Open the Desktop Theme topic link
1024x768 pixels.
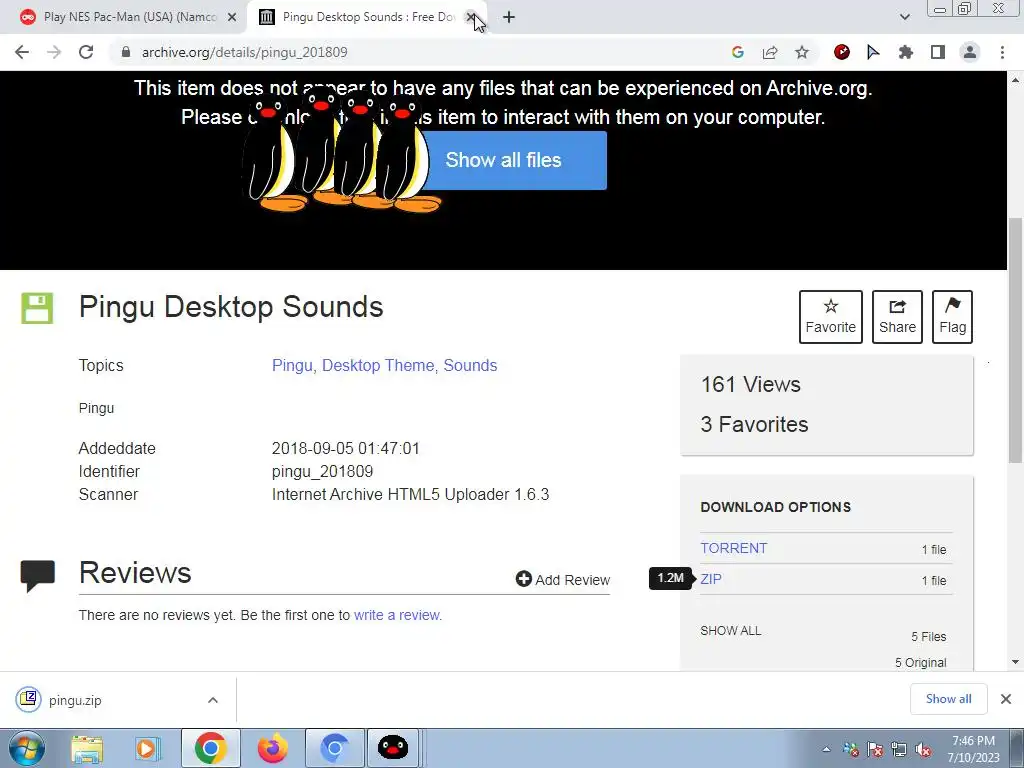coord(378,366)
